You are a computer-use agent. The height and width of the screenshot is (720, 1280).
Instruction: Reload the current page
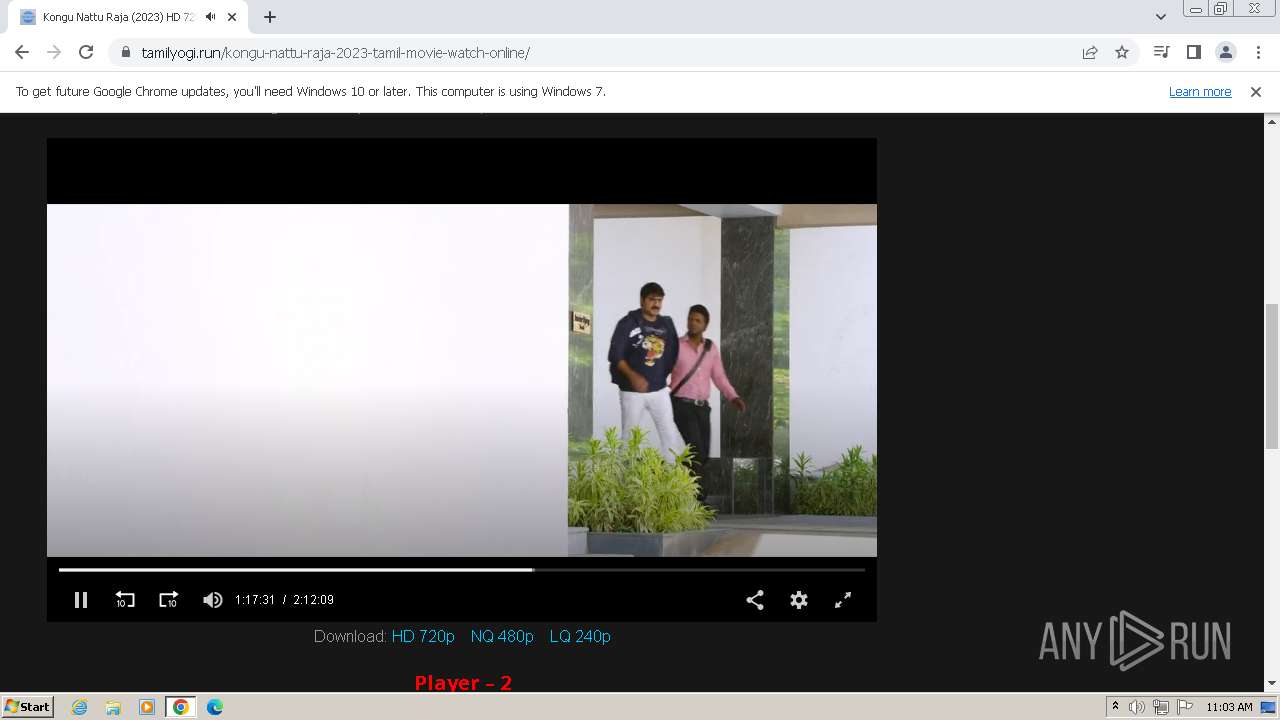click(x=86, y=53)
